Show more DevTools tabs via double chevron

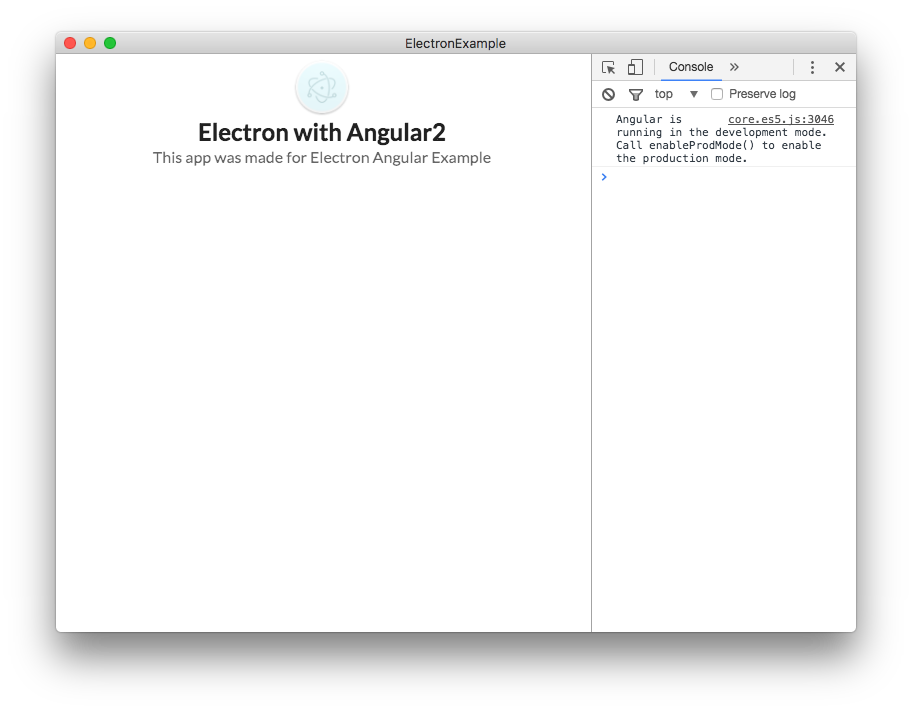(x=734, y=67)
